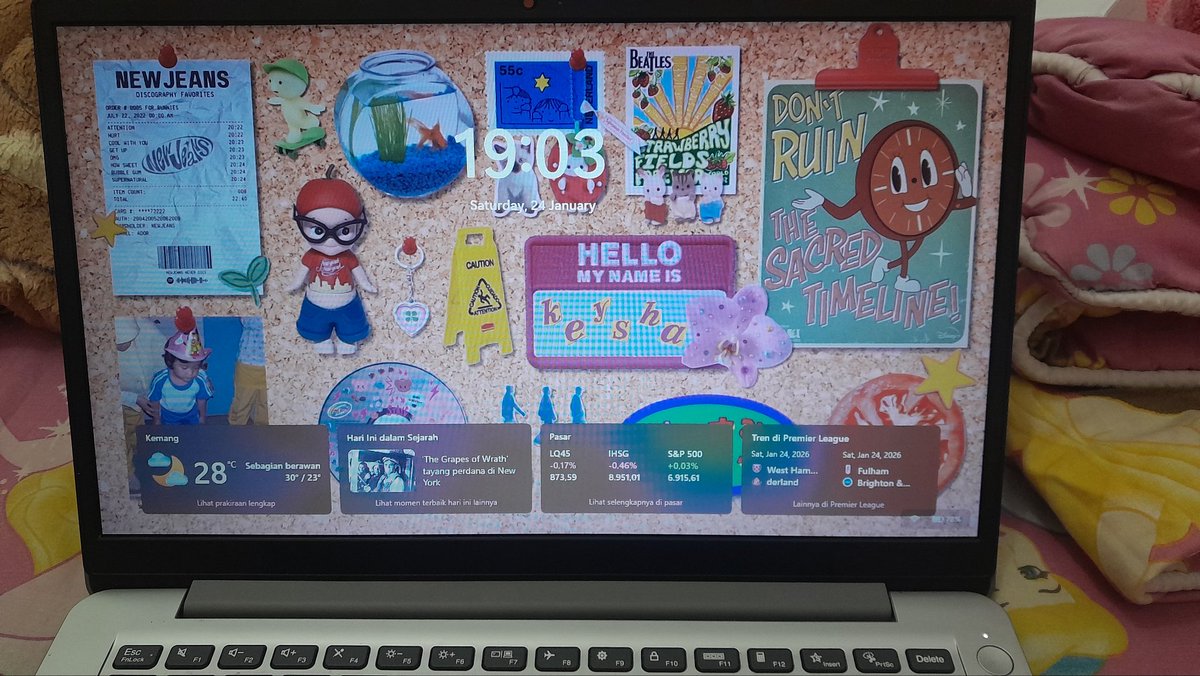This screenshot has height=676, width=1200.
Task: Click the 'West Ham...' team name
Action: (x=792, y=470)
